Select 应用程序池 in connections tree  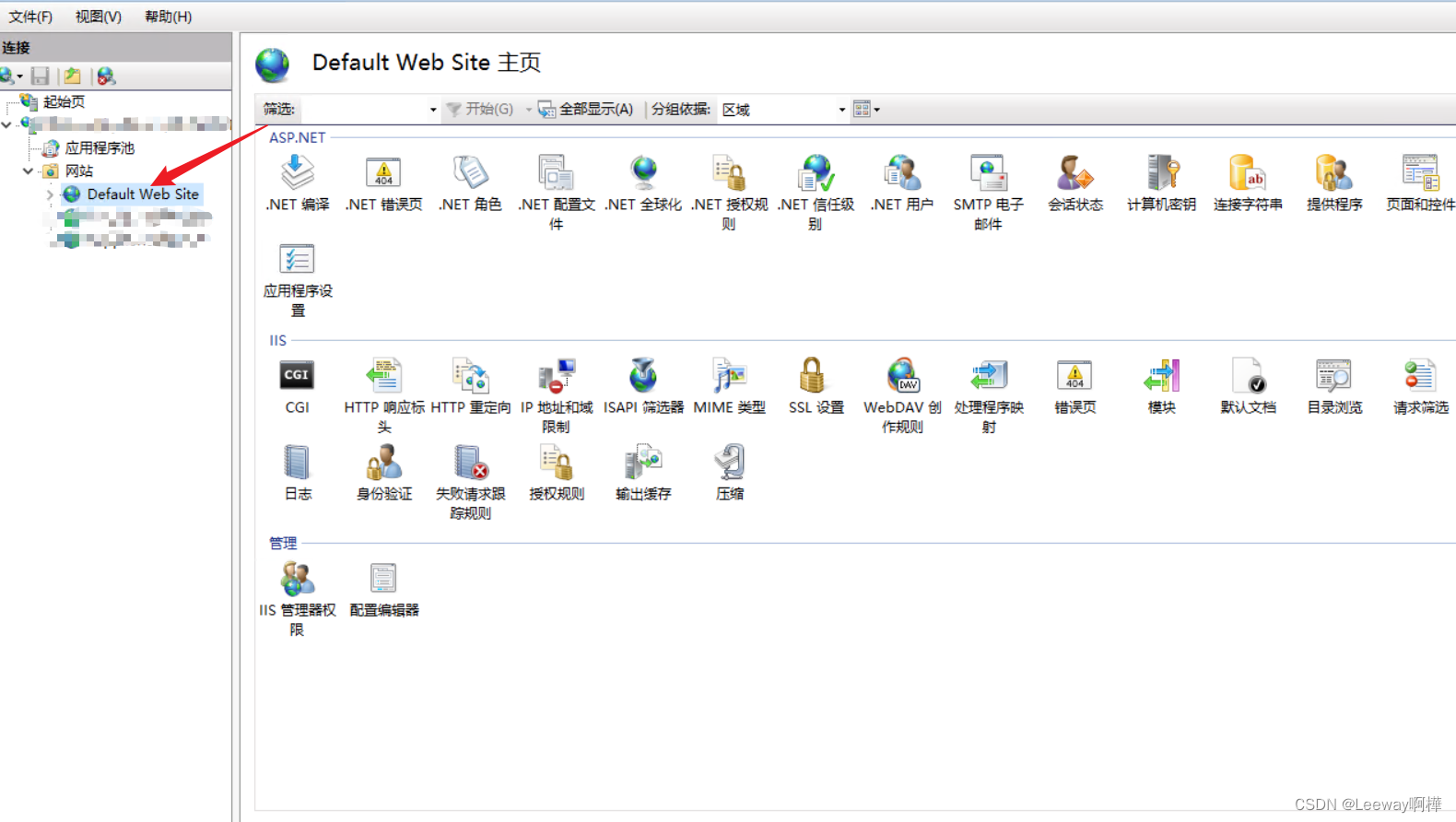(100, 147)
